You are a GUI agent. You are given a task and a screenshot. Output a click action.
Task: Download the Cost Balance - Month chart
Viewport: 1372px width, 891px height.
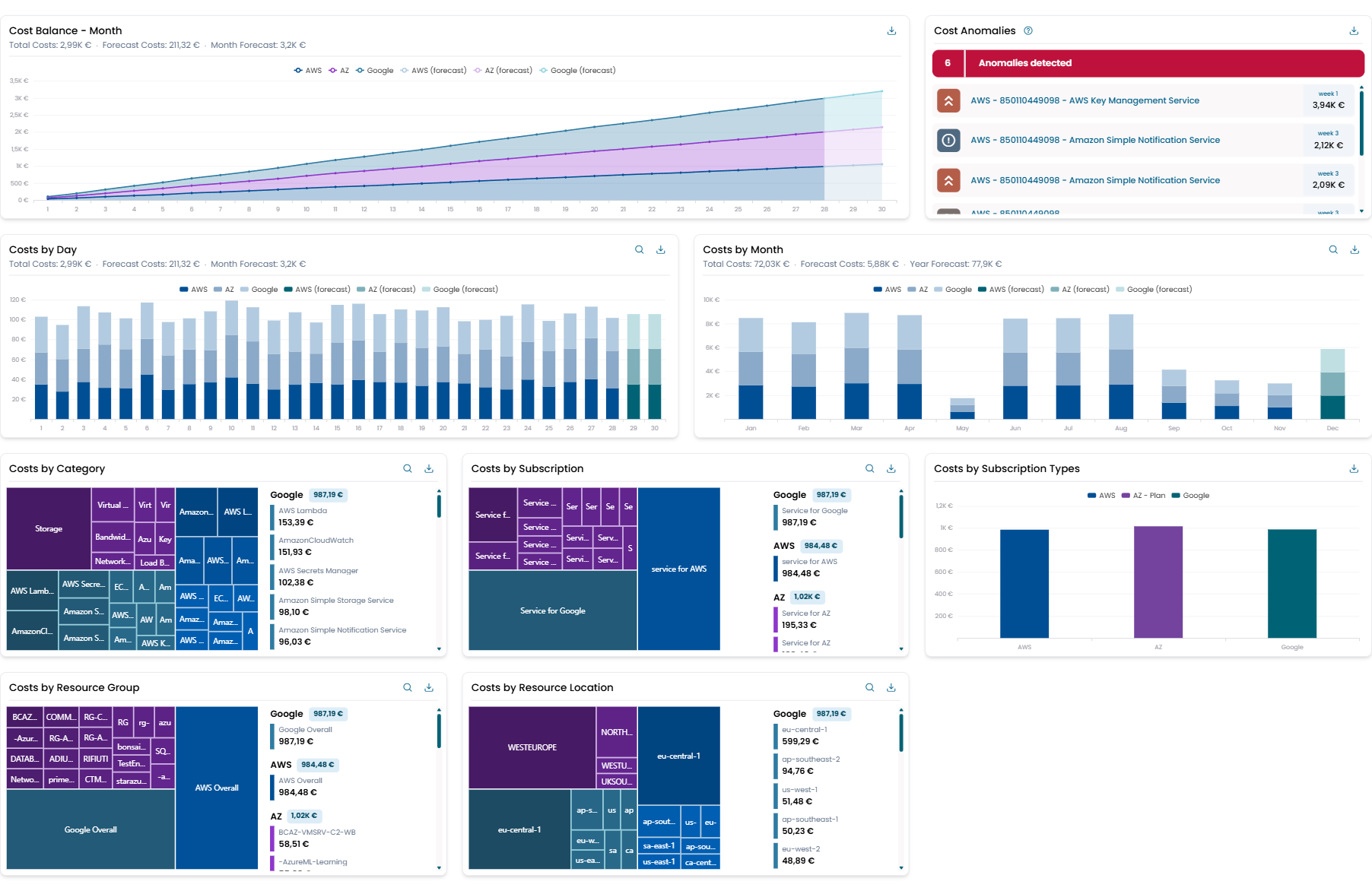point(891,31)
